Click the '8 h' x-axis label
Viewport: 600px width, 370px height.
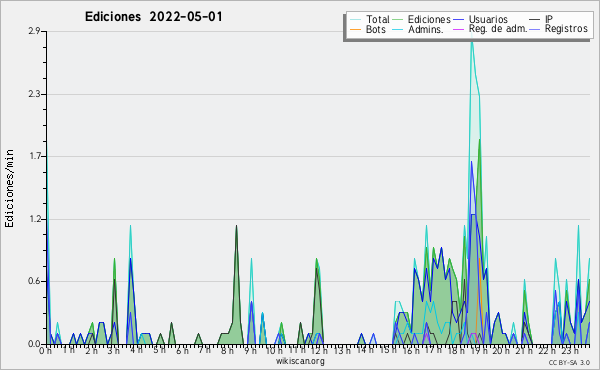pos(227,351)
